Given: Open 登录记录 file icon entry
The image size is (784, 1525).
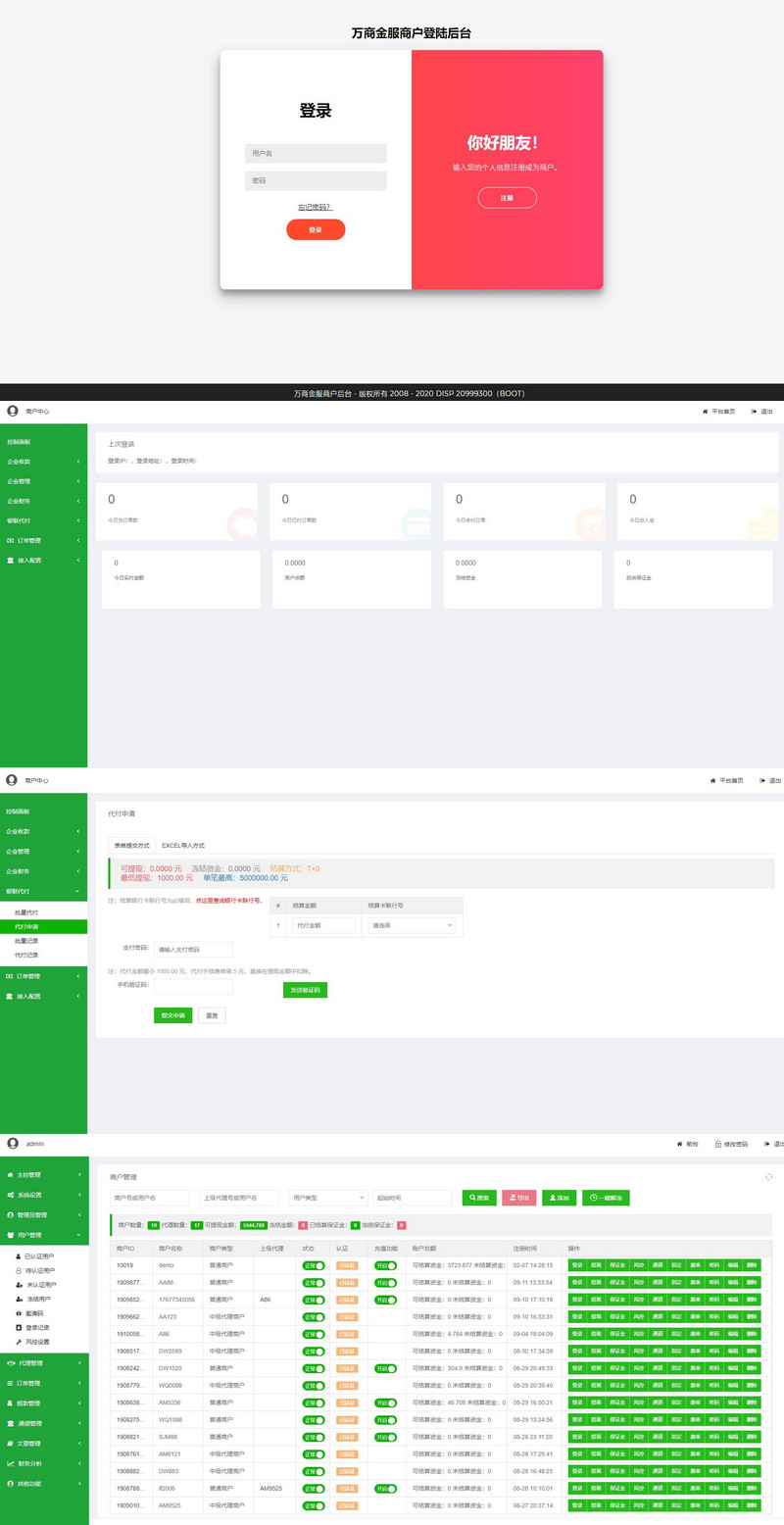Looking at the screenshot, I should pyautogui.click(x=19, y=1327).
